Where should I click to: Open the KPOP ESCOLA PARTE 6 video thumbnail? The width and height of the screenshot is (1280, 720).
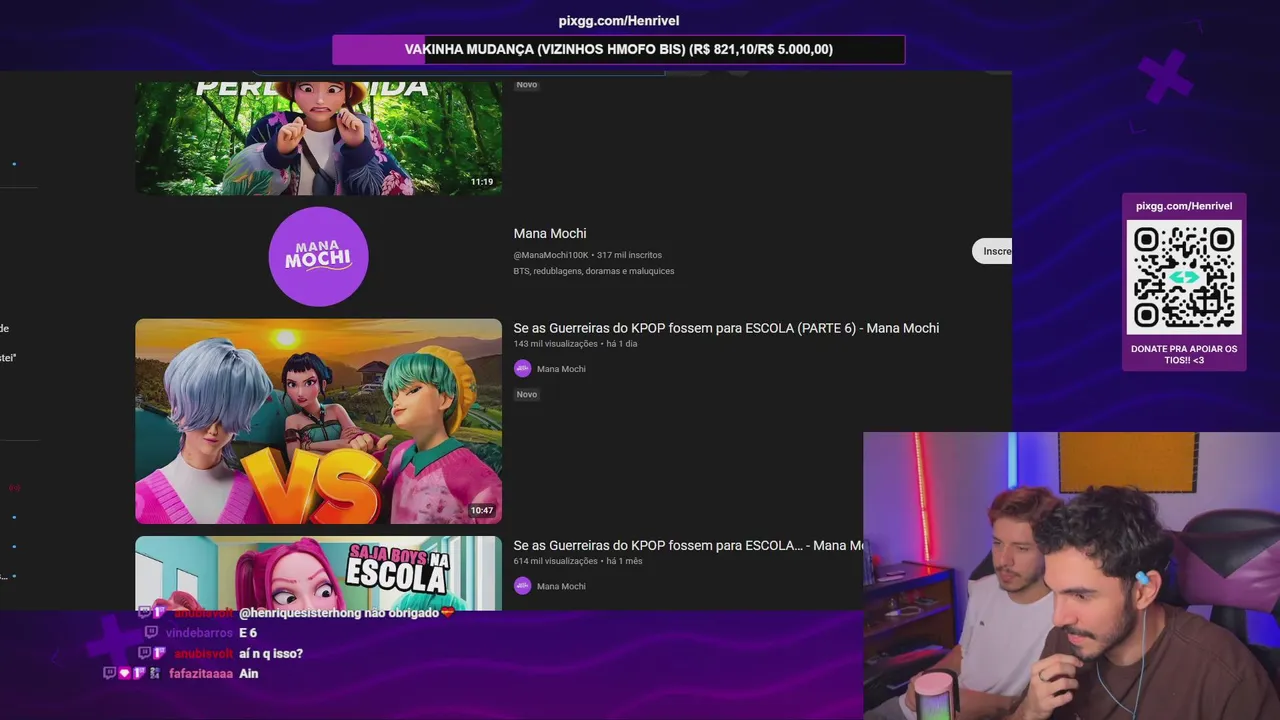click(318, 421)
